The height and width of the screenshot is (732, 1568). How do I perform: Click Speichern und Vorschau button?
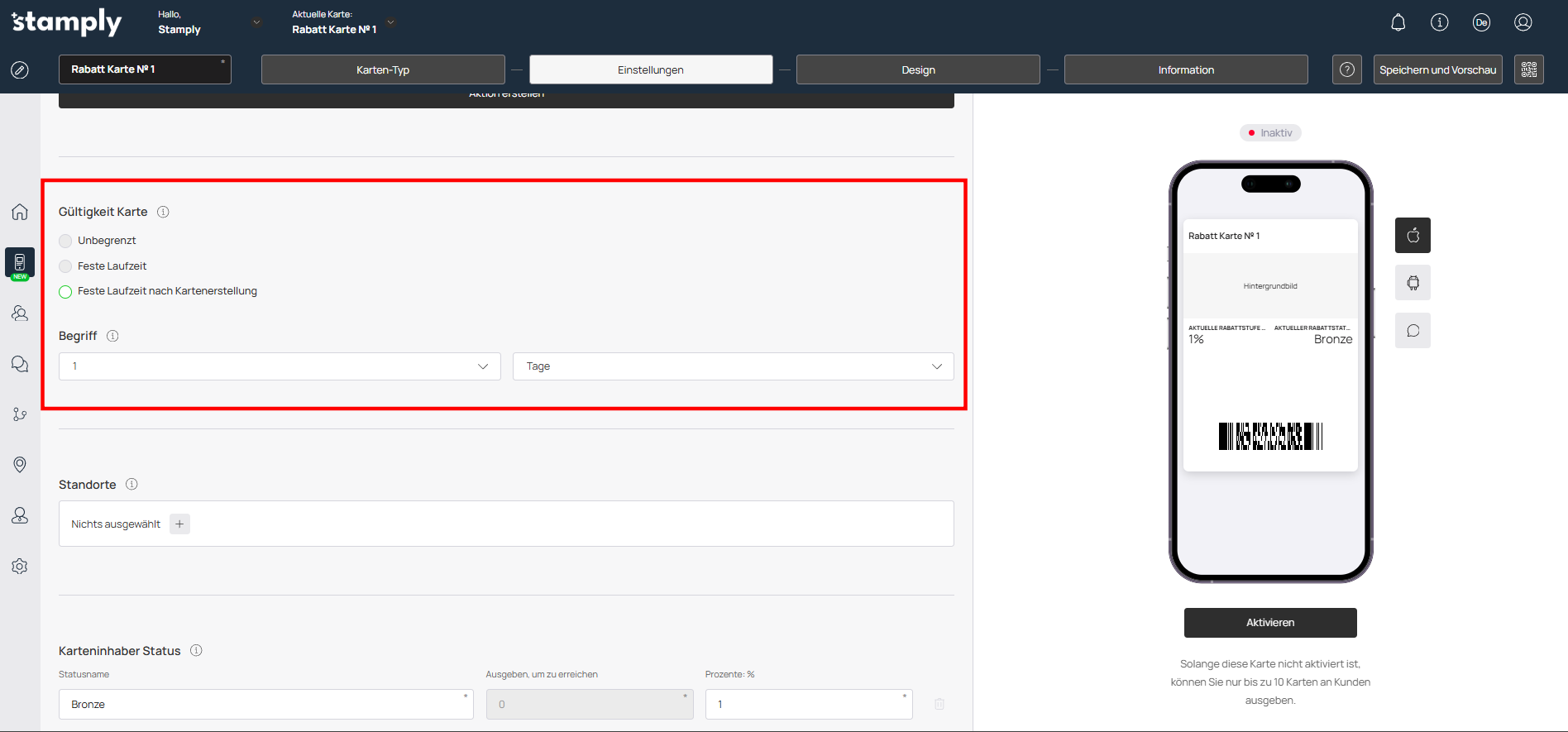[1437, 69]
